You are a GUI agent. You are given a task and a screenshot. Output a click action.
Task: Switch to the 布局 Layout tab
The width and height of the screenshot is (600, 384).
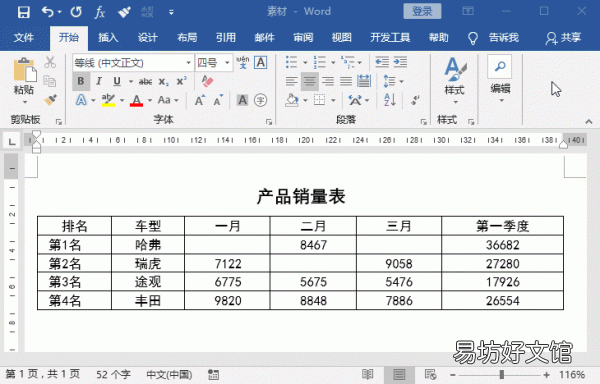(x=187, y=37)
